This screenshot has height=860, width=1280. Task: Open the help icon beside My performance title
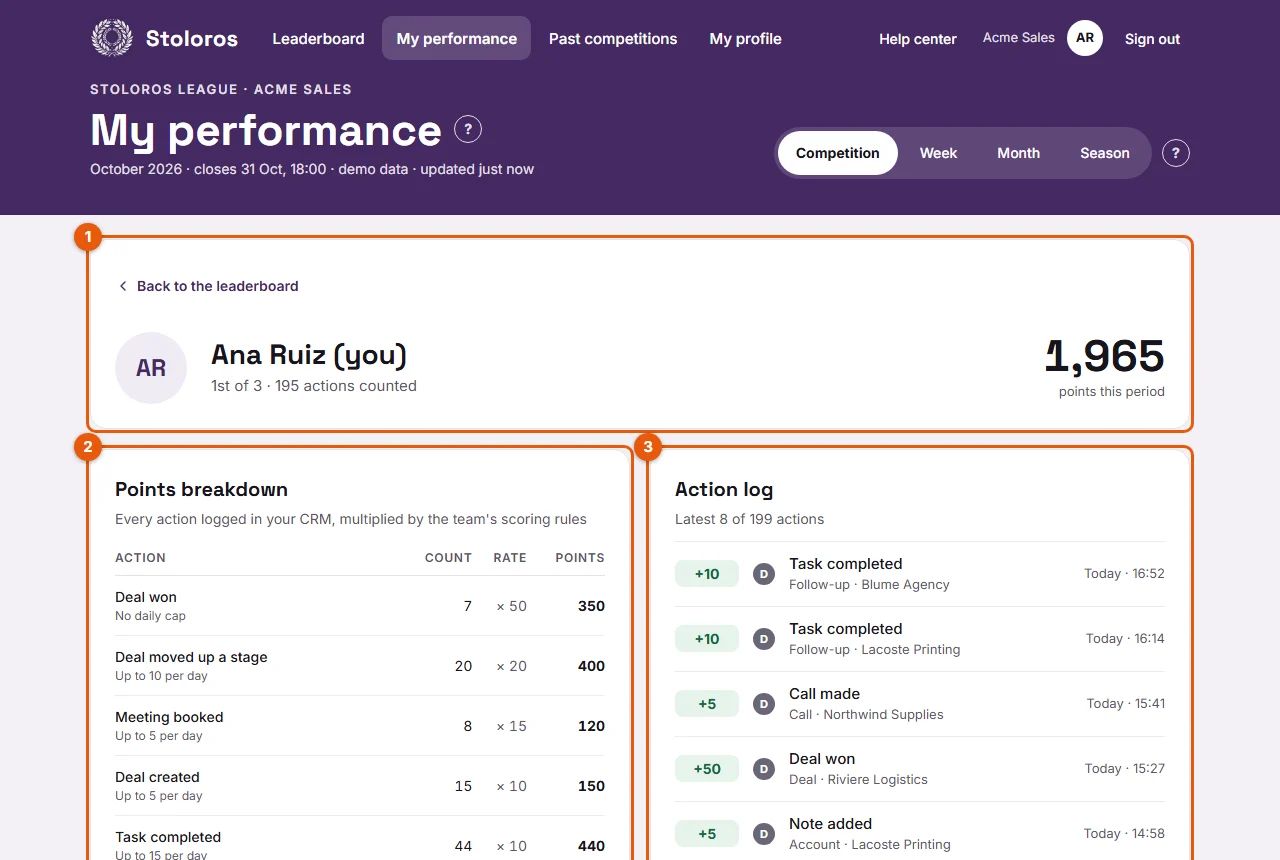pos(468,129)
